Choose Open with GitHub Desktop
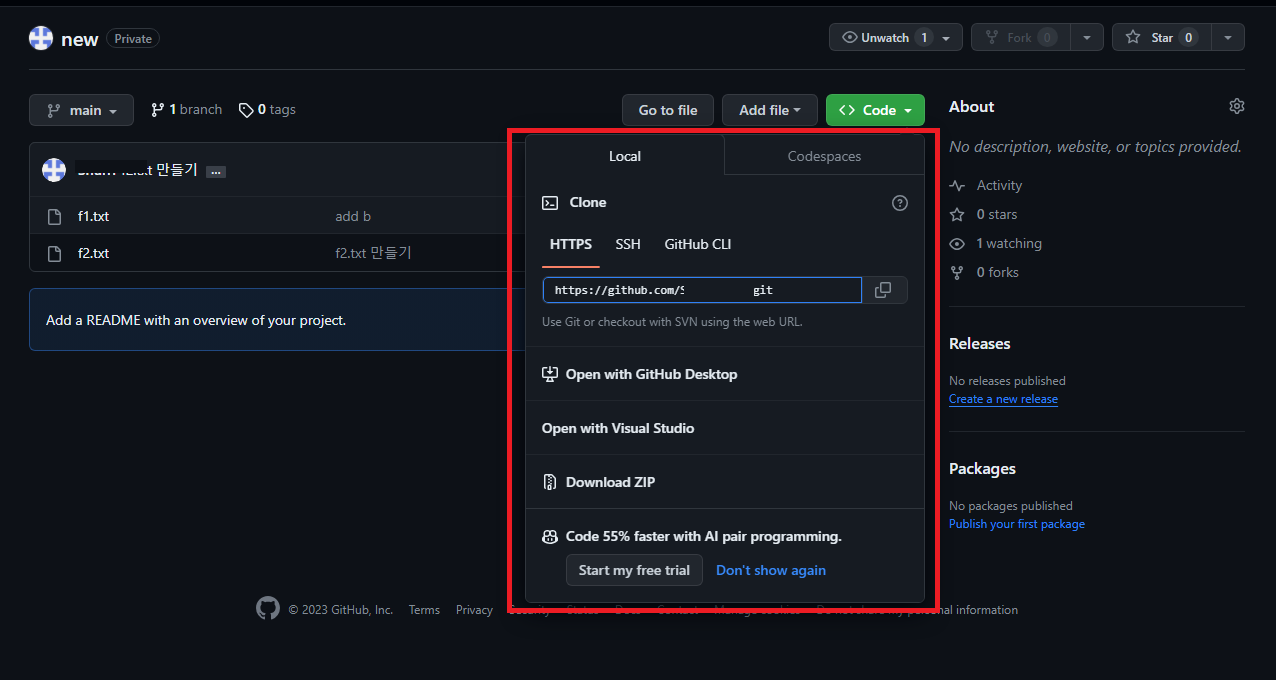Viewport: 1276px width, 680px height. pos(725,374)
